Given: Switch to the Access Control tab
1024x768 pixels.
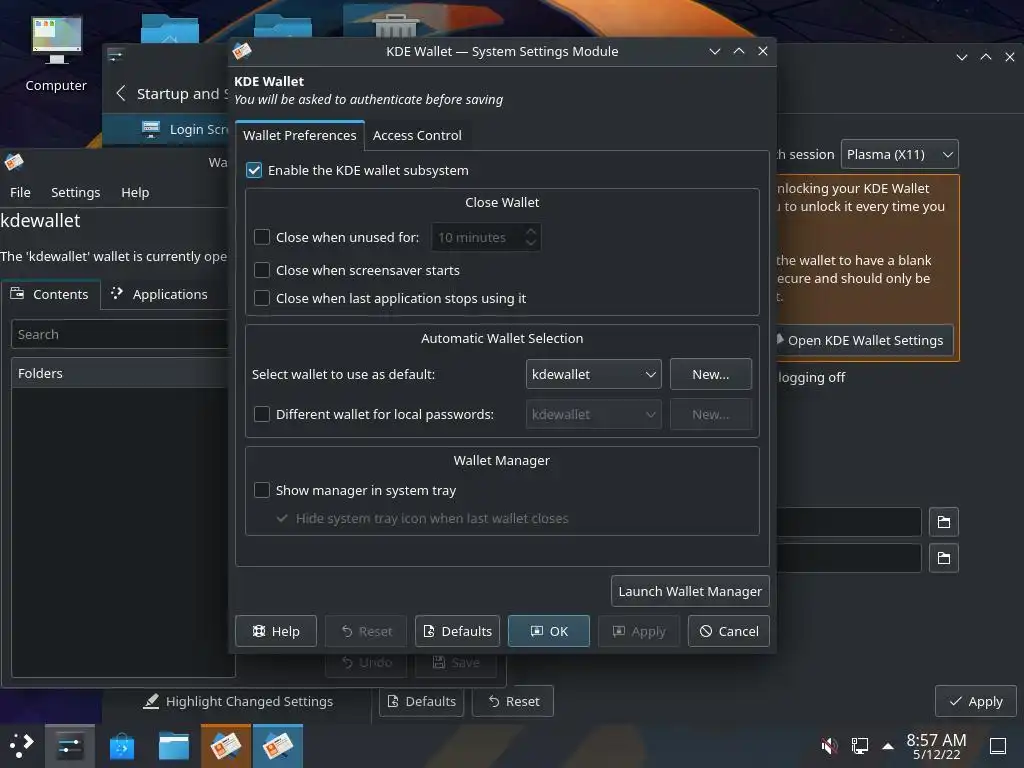Looking at the screenshot, I should [417, 135].
